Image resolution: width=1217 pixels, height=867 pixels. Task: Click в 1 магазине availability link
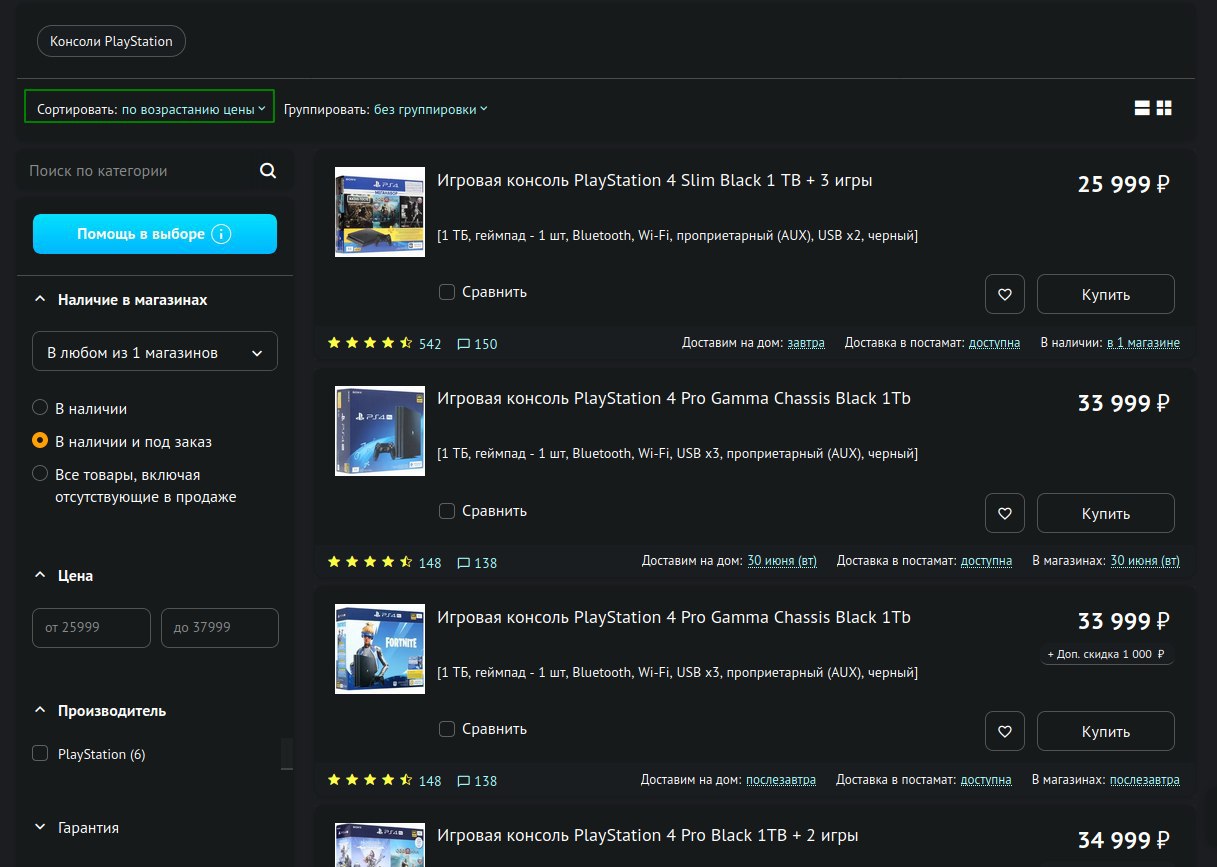[x=1143, y=342]
